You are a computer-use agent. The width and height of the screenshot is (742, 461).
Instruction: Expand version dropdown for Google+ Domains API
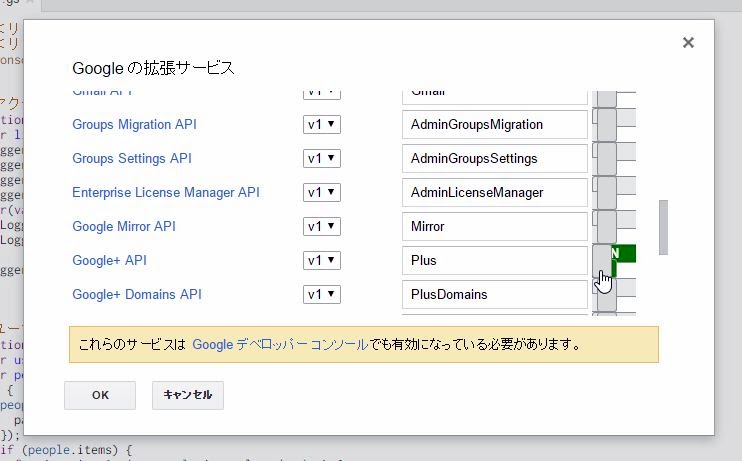[x=322, y=294]
